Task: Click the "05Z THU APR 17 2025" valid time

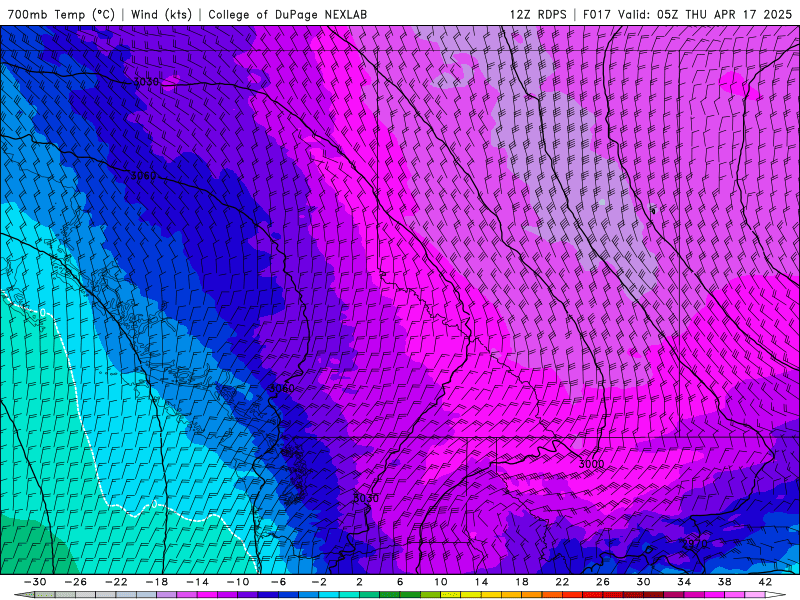Action: [x=724, y=14]
